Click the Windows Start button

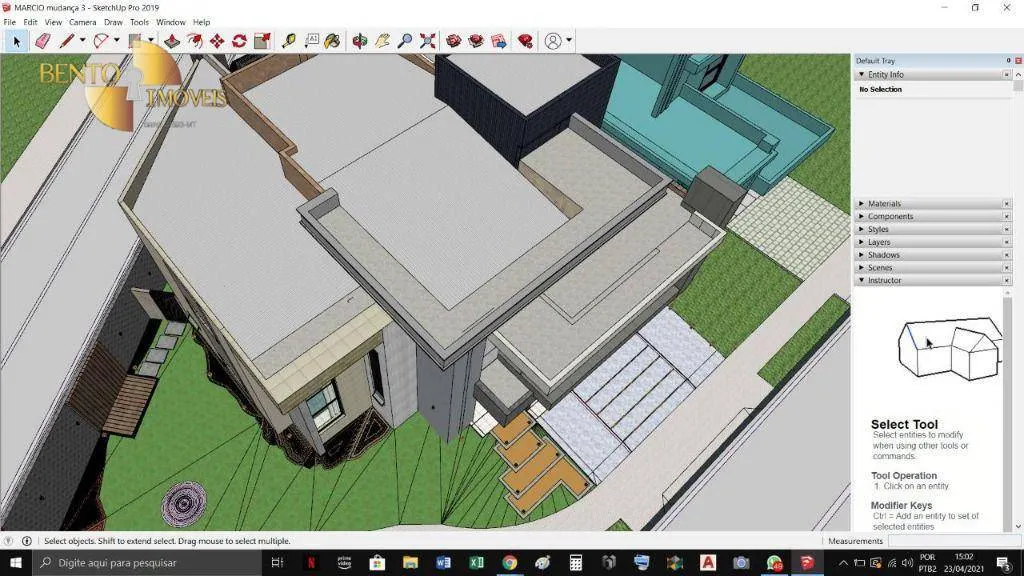16,563
